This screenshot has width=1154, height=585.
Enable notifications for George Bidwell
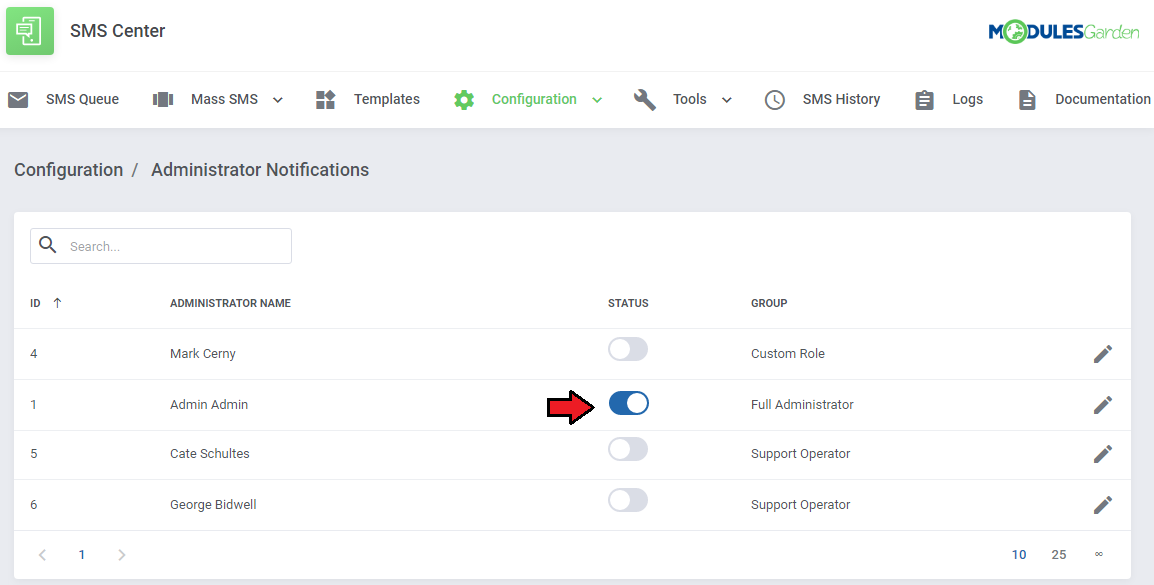point(628,500)
